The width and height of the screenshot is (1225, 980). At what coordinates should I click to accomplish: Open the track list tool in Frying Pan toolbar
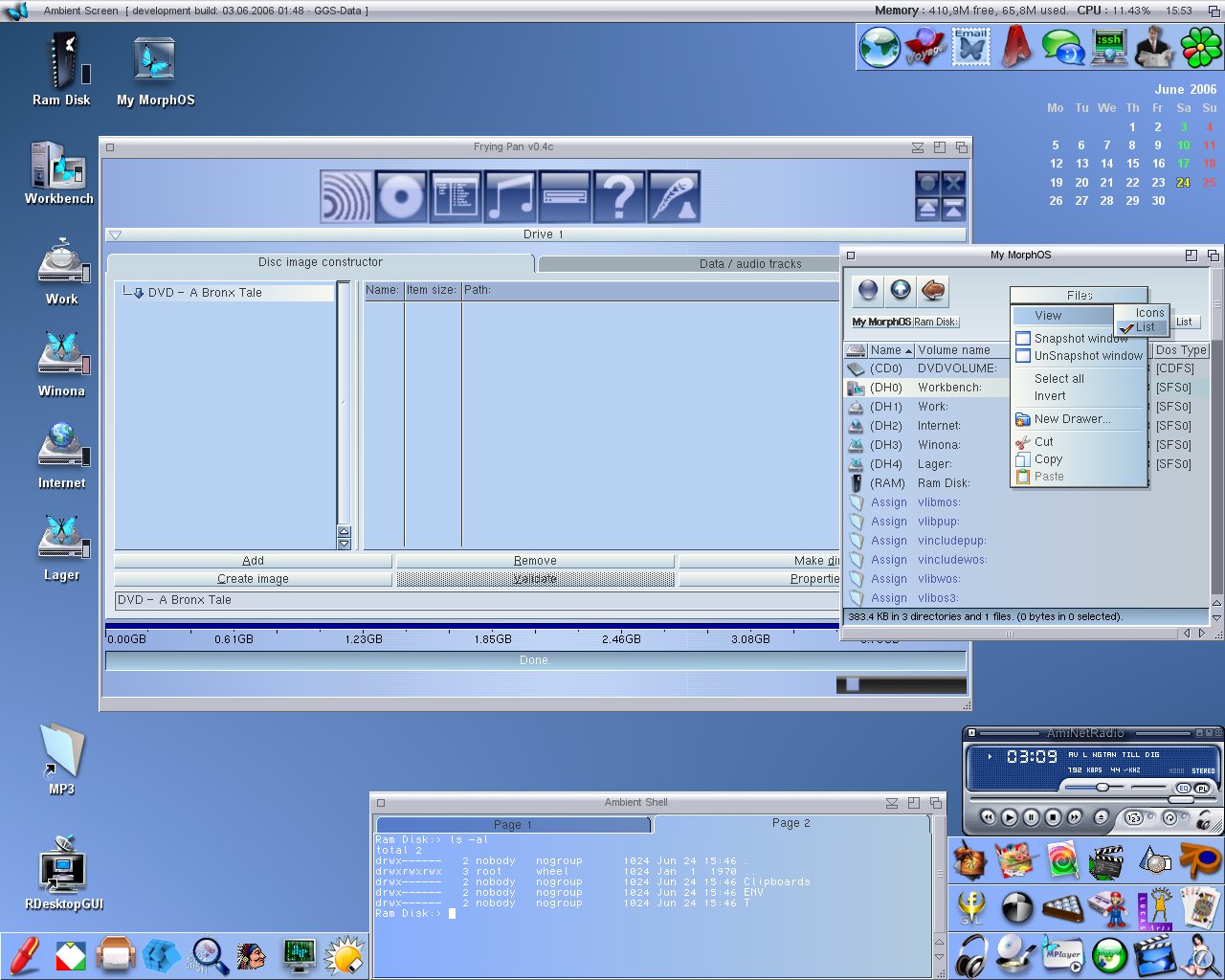click(x=456, y=195)
